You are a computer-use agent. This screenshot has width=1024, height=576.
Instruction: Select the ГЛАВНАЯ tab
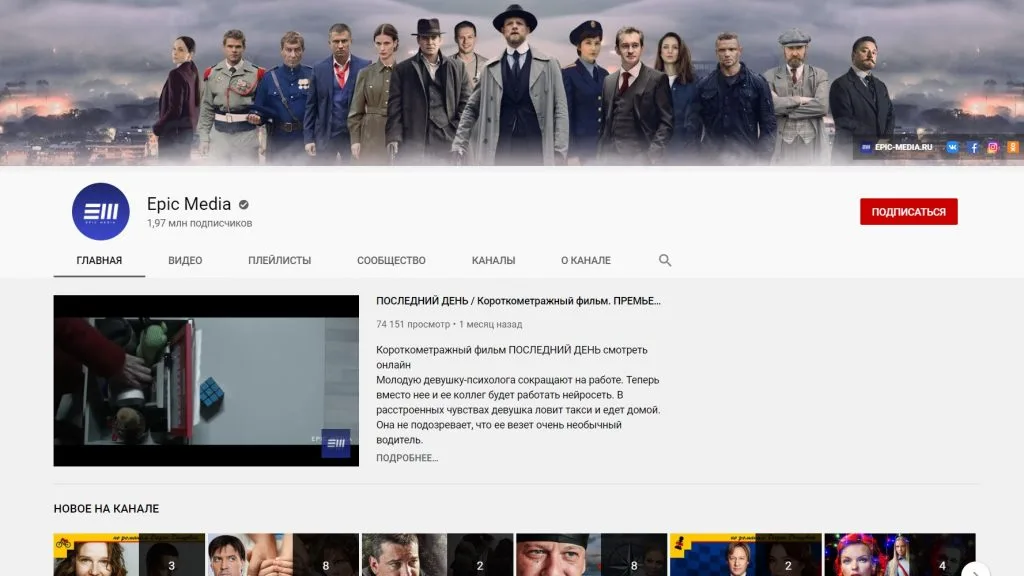(x=98, y=260)
